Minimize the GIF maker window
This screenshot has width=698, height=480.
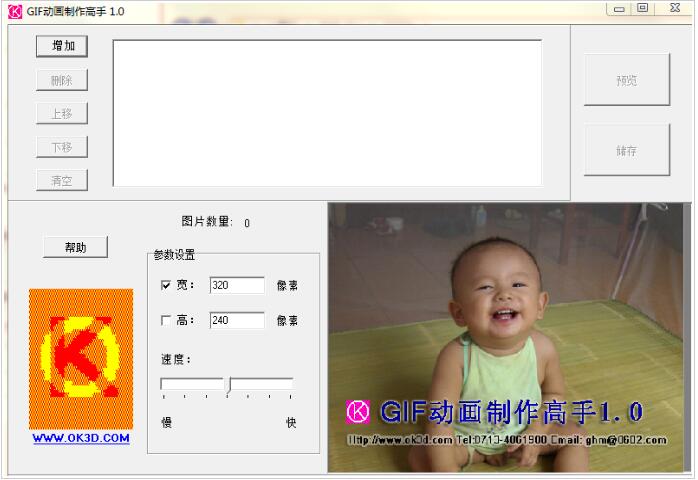pyautogui.click(x=619, y=9)
